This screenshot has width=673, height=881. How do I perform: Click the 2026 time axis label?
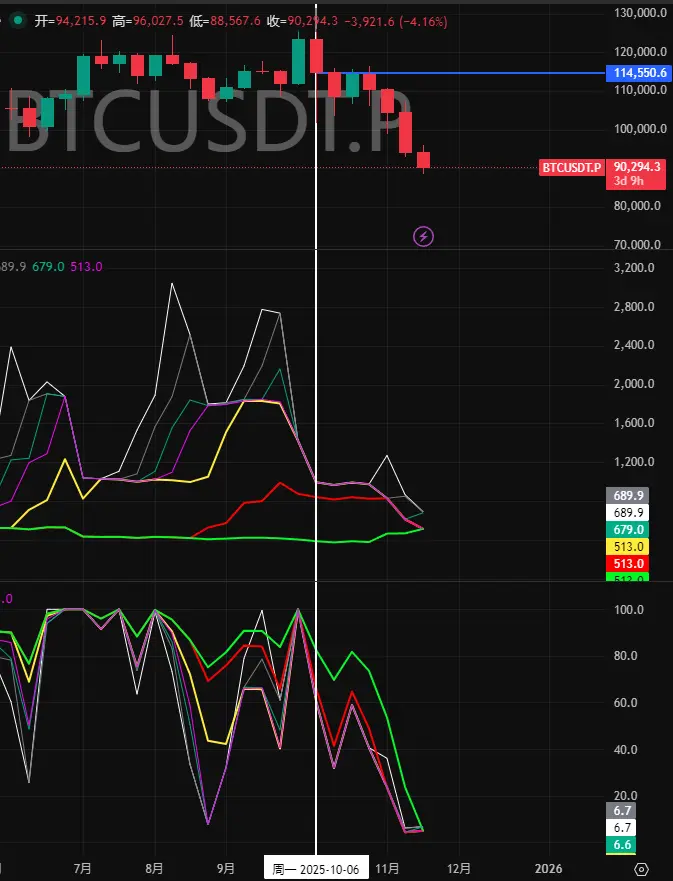(x=548, y=869)
